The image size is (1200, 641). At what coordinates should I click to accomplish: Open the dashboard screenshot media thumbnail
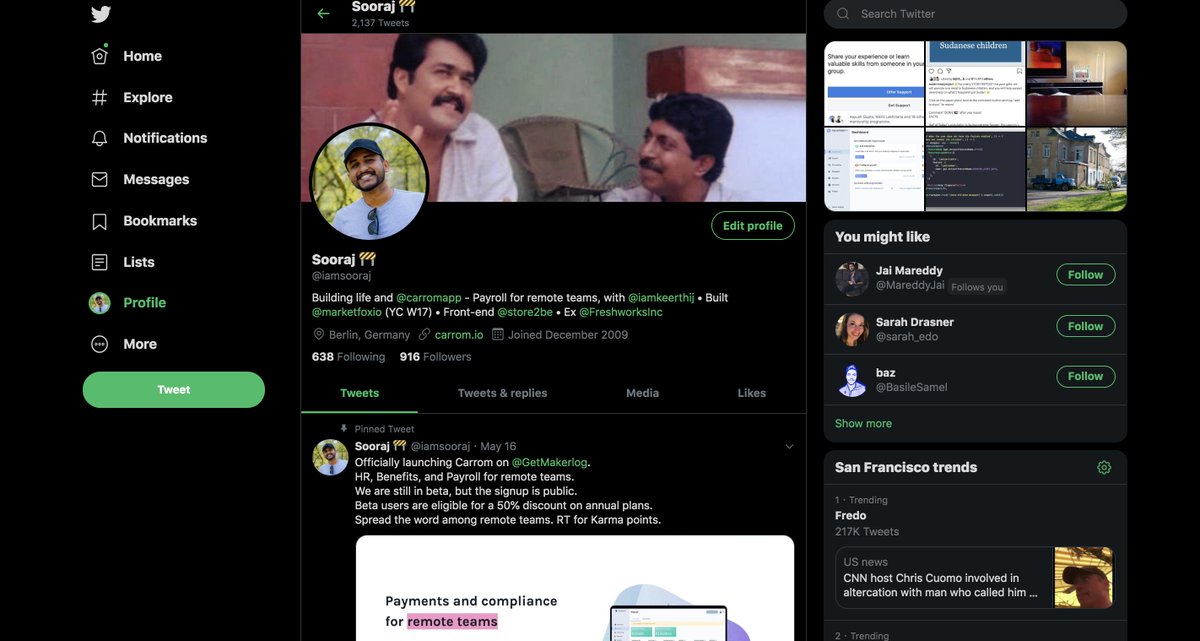(x=874, y=169)
